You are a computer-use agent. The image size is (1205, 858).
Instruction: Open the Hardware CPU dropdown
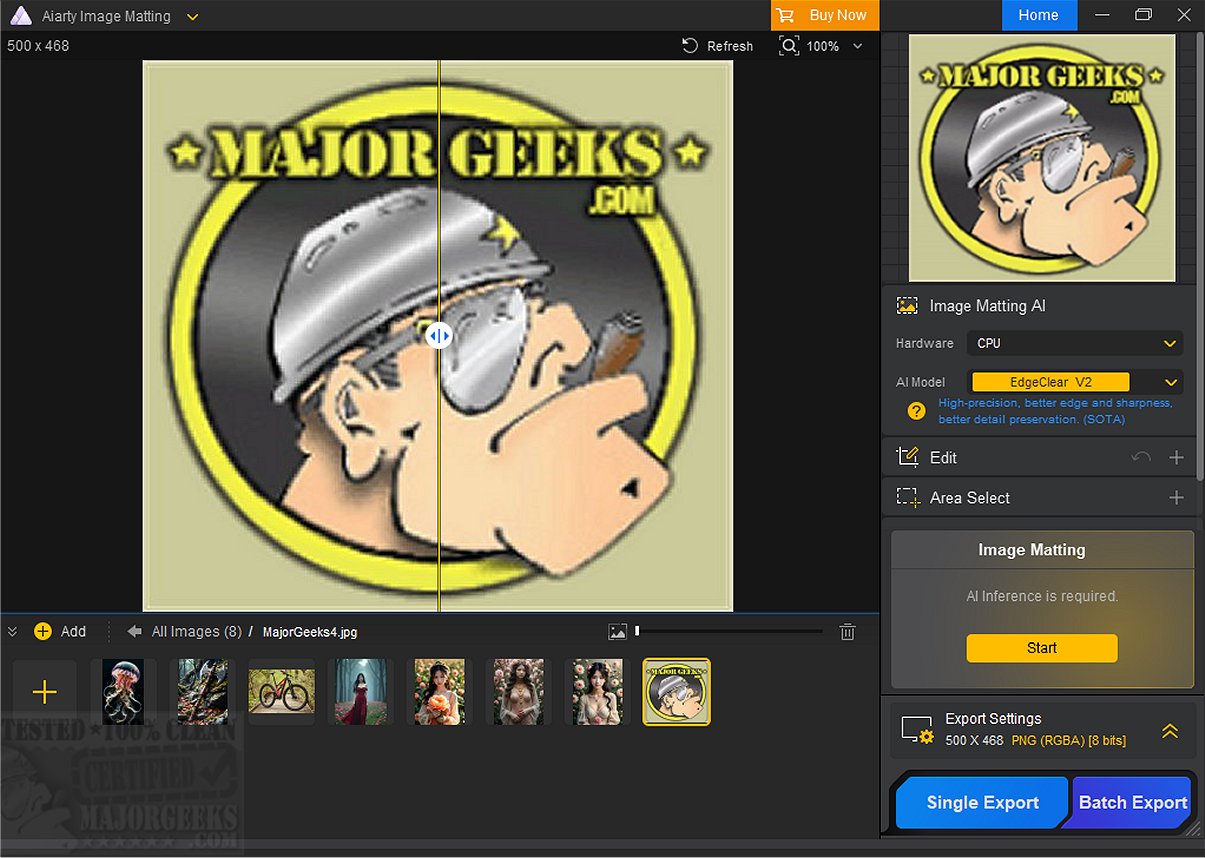point(1075,343)
